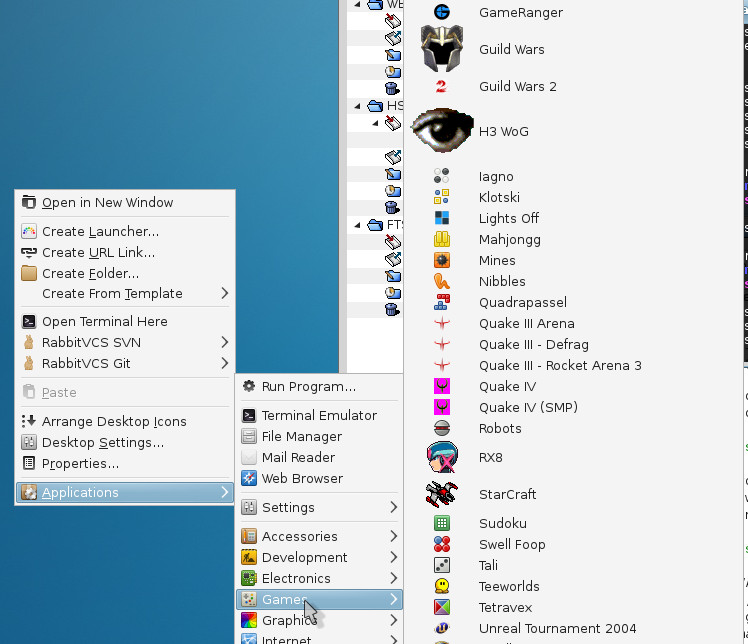The height and width of the screenshot is (644, 748).
Task: Launch Unreal Tournament 2004
Action: [557, 628]
